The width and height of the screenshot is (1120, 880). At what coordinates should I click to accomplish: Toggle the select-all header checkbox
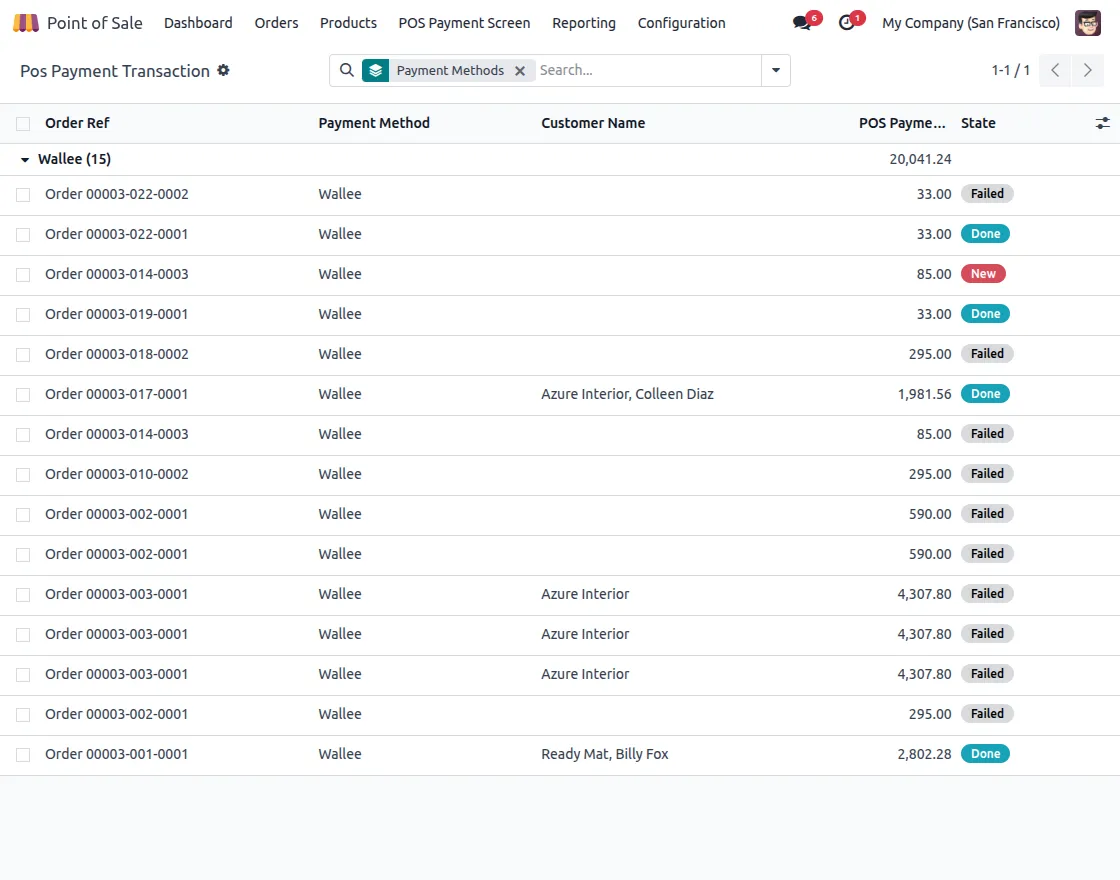23,124
